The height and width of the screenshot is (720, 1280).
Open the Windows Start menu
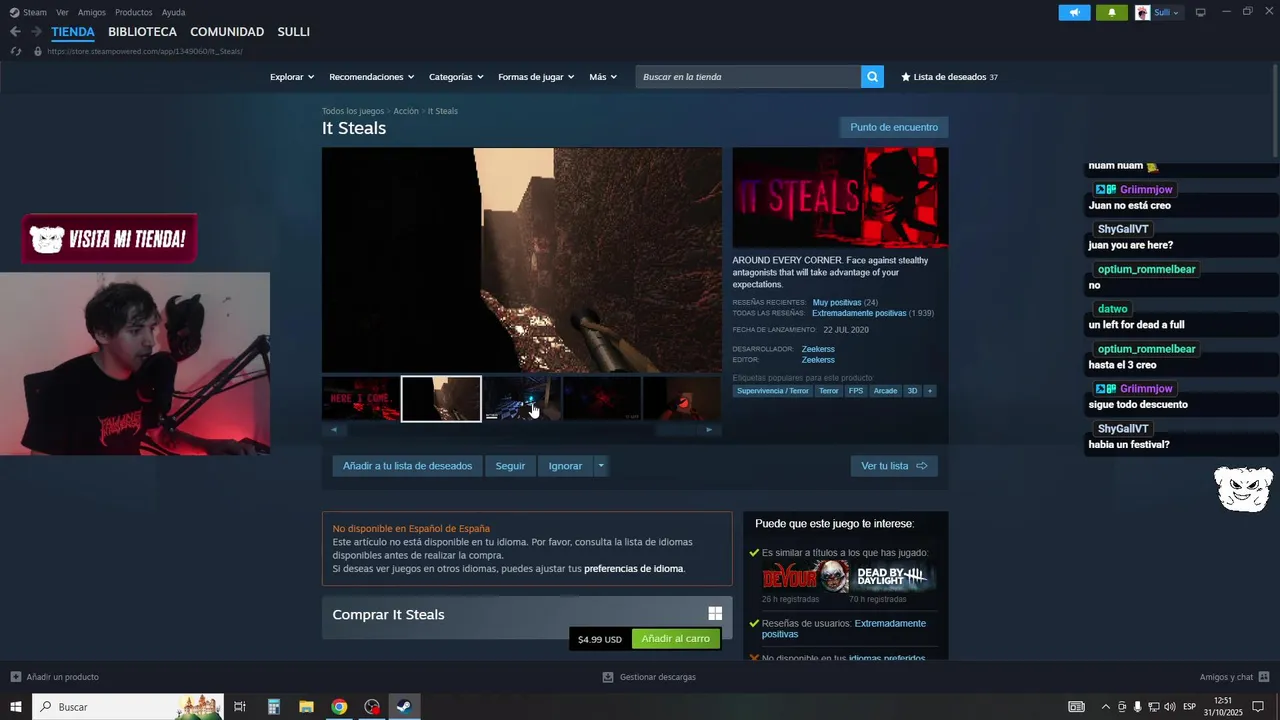coord(16,707)
